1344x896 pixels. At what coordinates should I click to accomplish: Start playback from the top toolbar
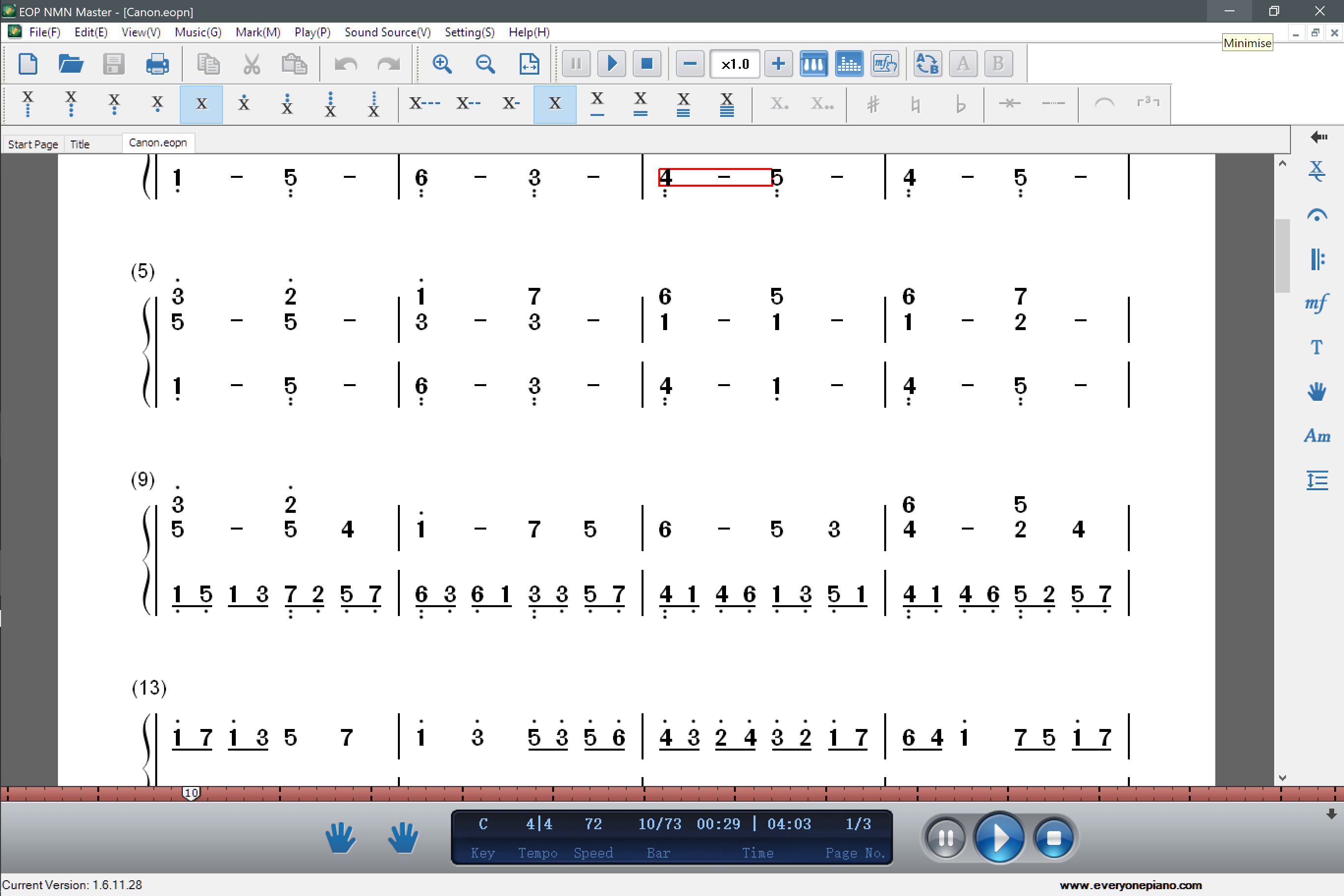pos(612,63)
